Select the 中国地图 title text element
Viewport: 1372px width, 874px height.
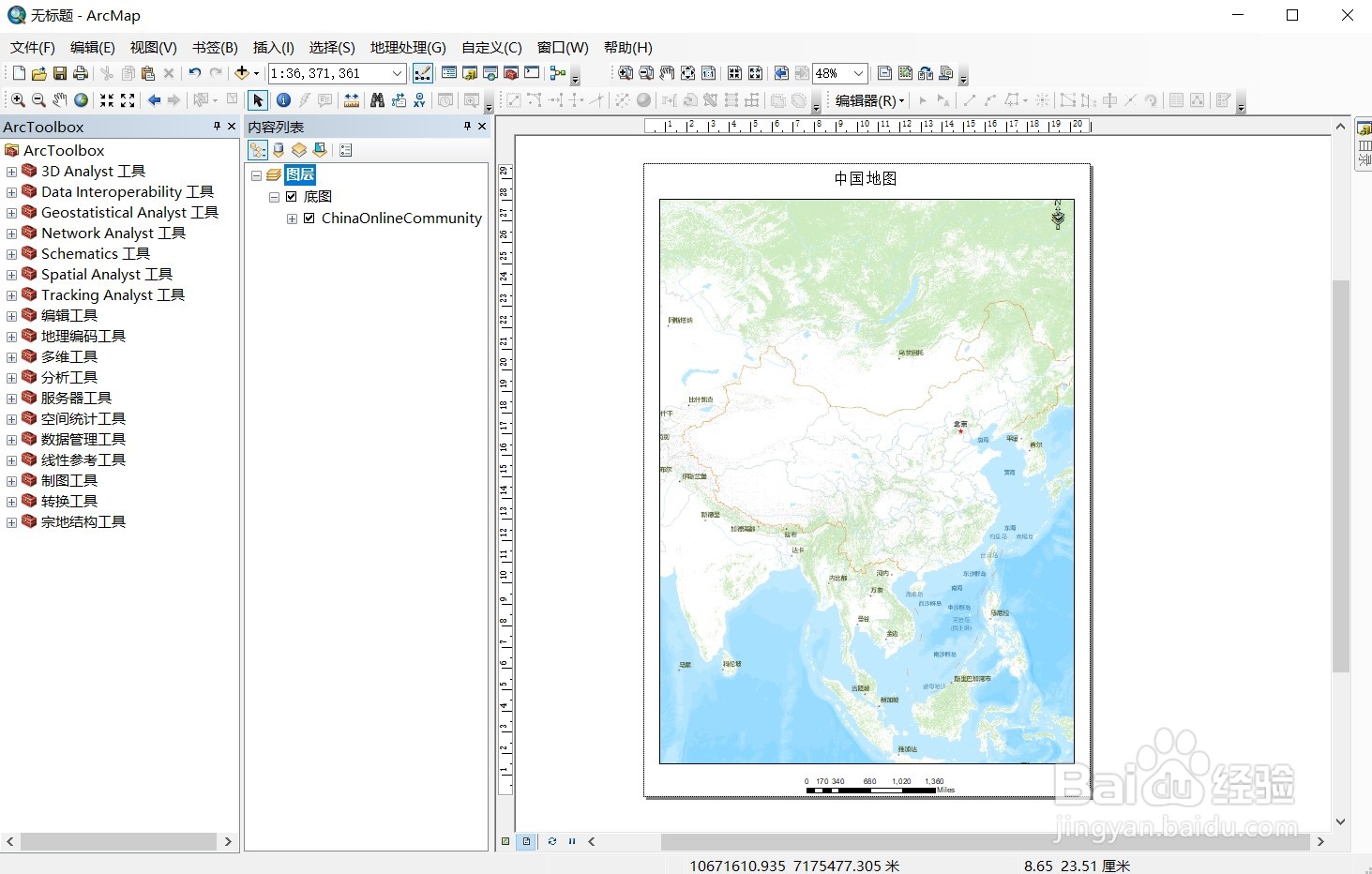click(866, 178)
